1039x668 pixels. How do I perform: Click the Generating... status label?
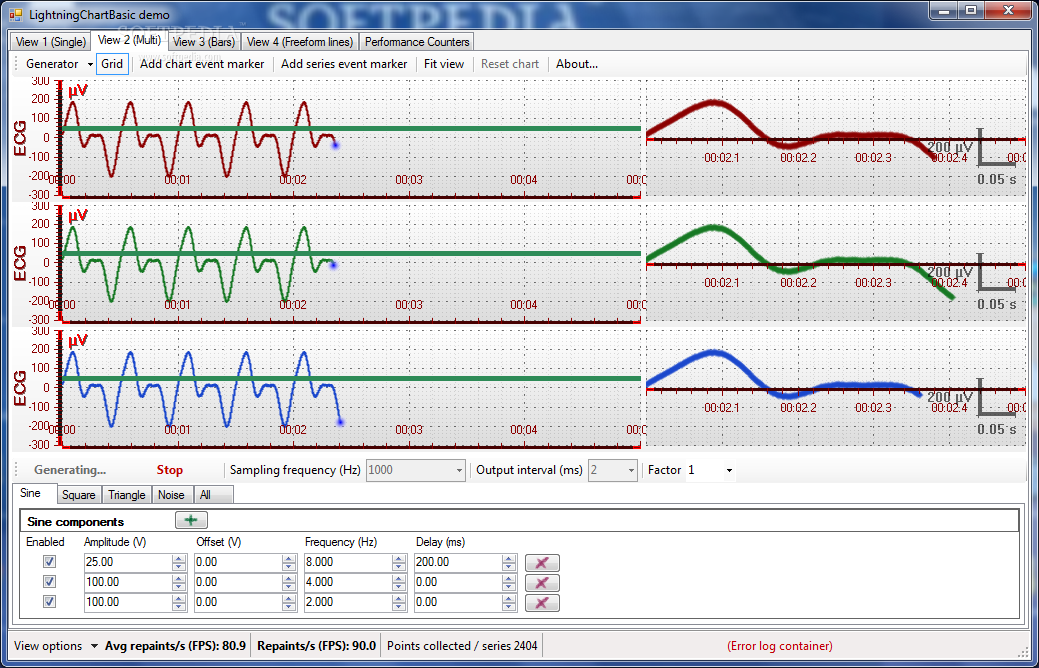(x=70, y=470)
